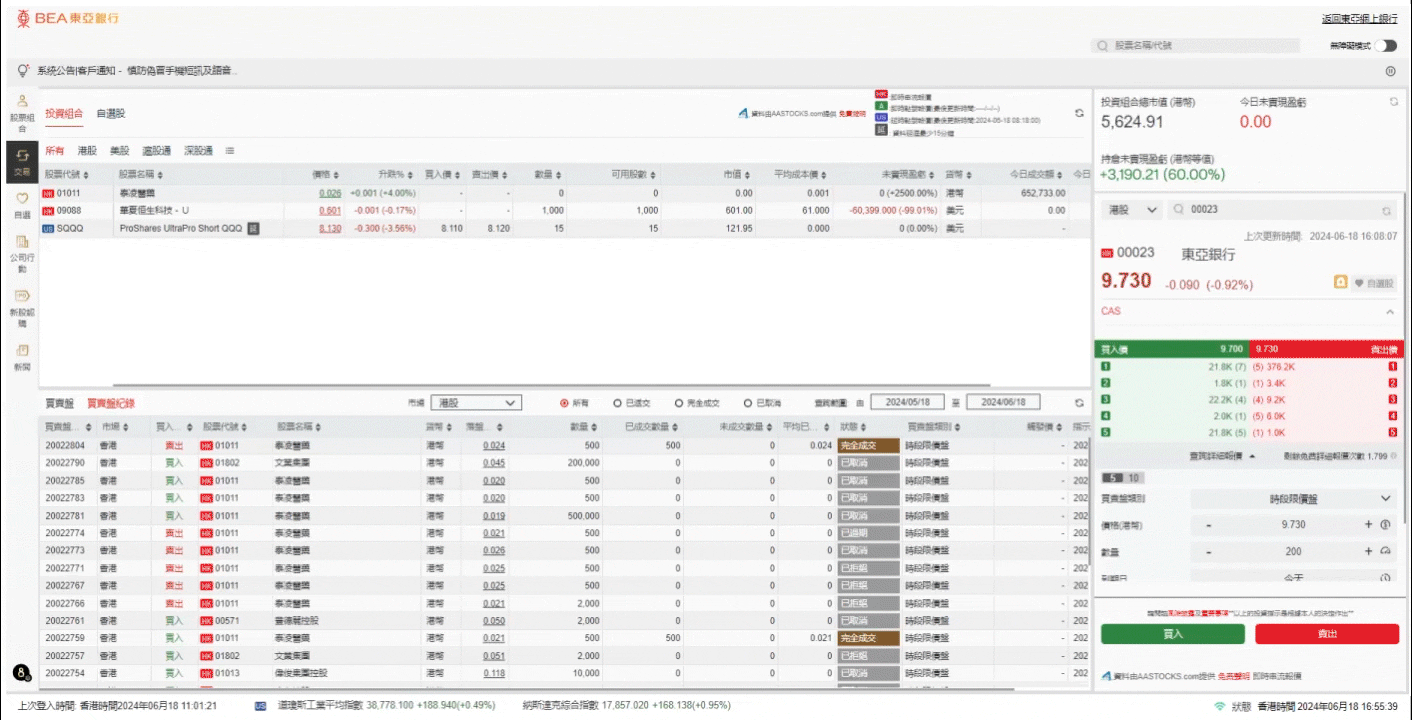Collapse the CAS section chevron
The height and width of the screenshot is (720, 1412).
point(1390,312)
